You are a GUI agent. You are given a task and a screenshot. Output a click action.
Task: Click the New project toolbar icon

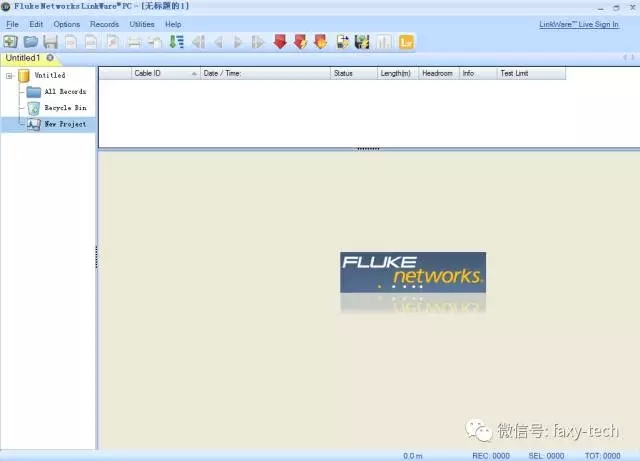(11, 42)
